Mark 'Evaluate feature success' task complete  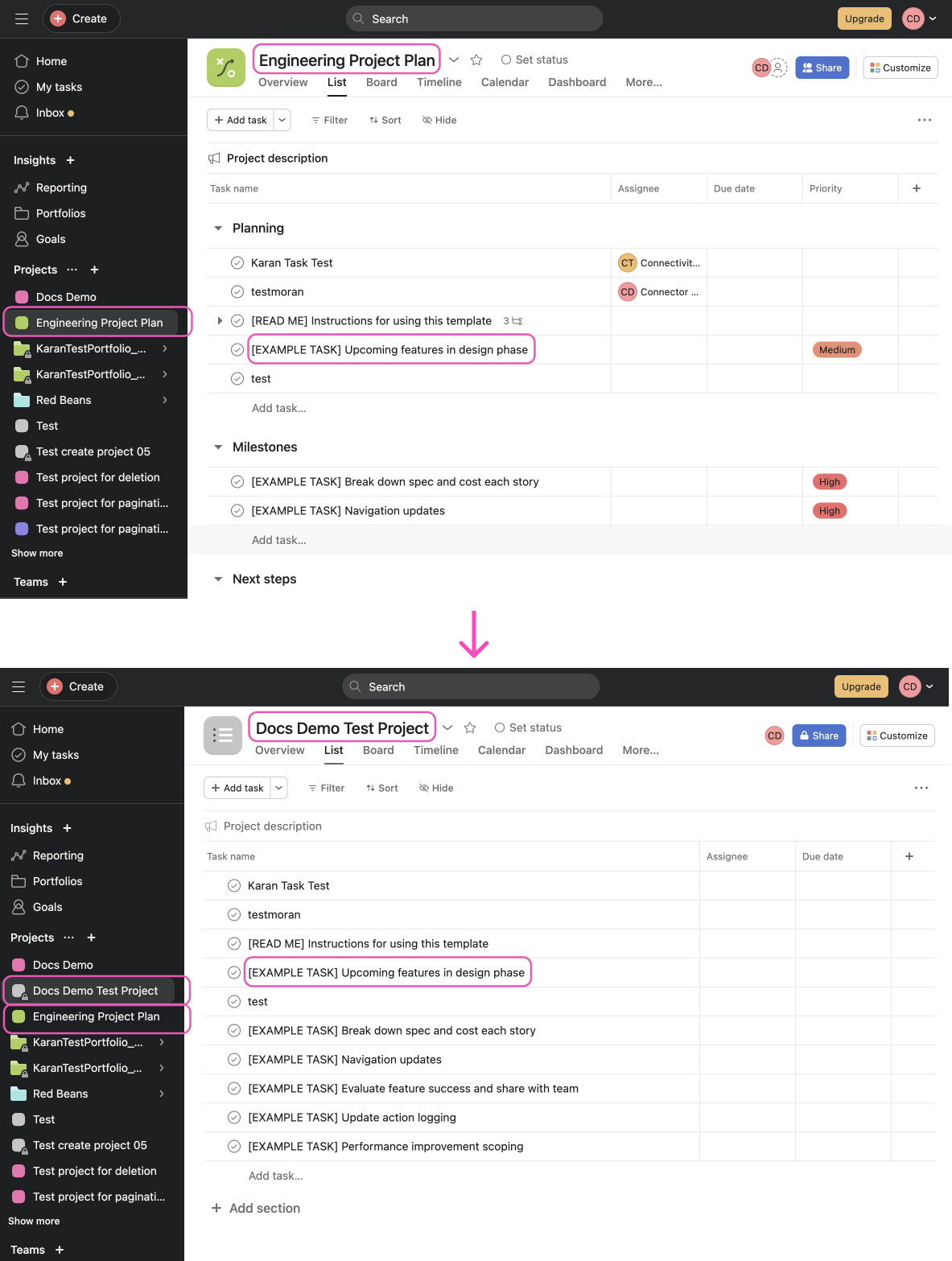234,1089
